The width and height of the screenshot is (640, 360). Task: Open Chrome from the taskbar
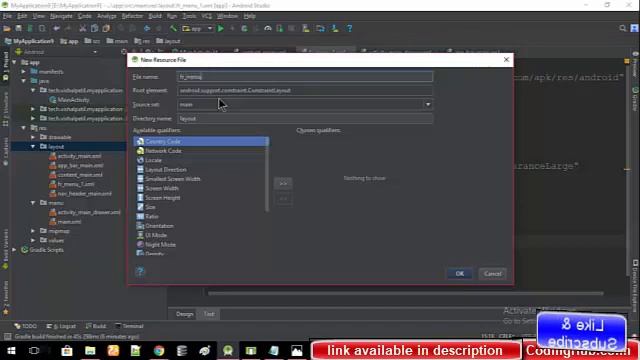point(159,351)
